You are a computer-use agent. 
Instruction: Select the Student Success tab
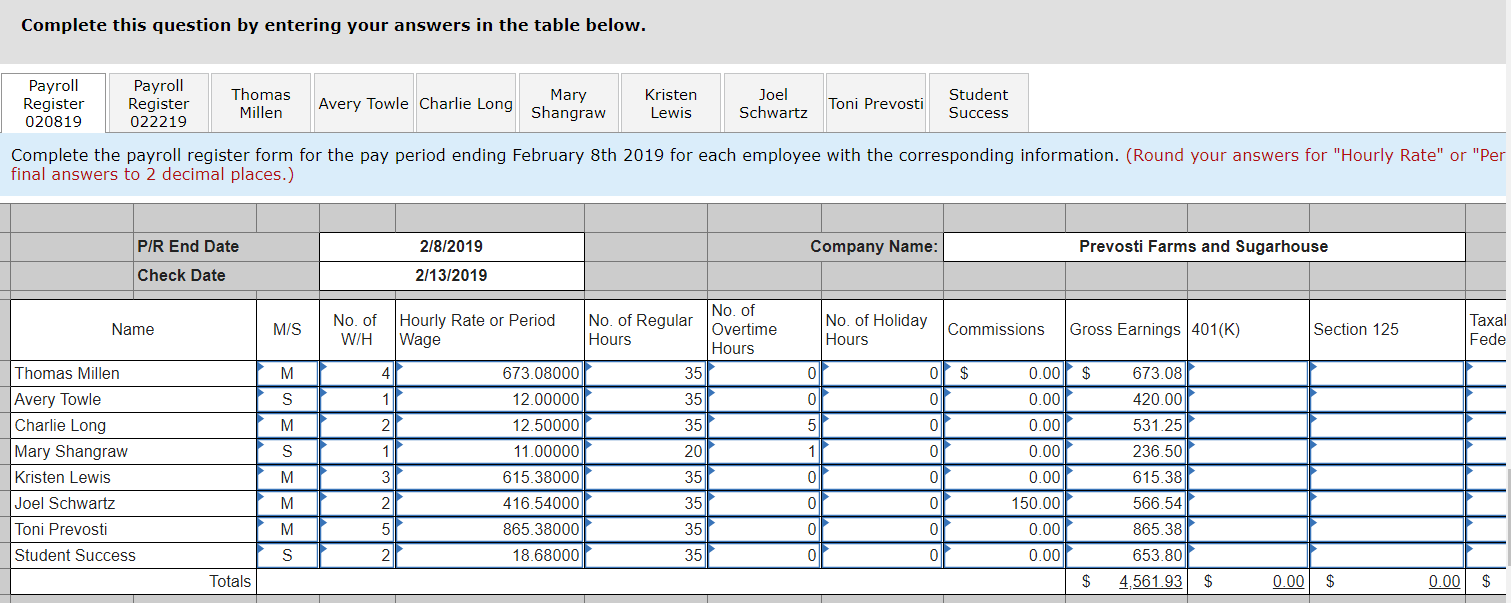click(978, 103)
